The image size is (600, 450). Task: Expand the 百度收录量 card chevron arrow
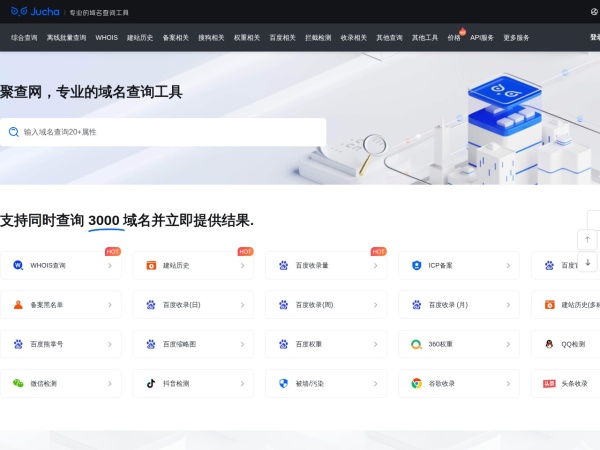pyautogui.click(x=375, y=266)
